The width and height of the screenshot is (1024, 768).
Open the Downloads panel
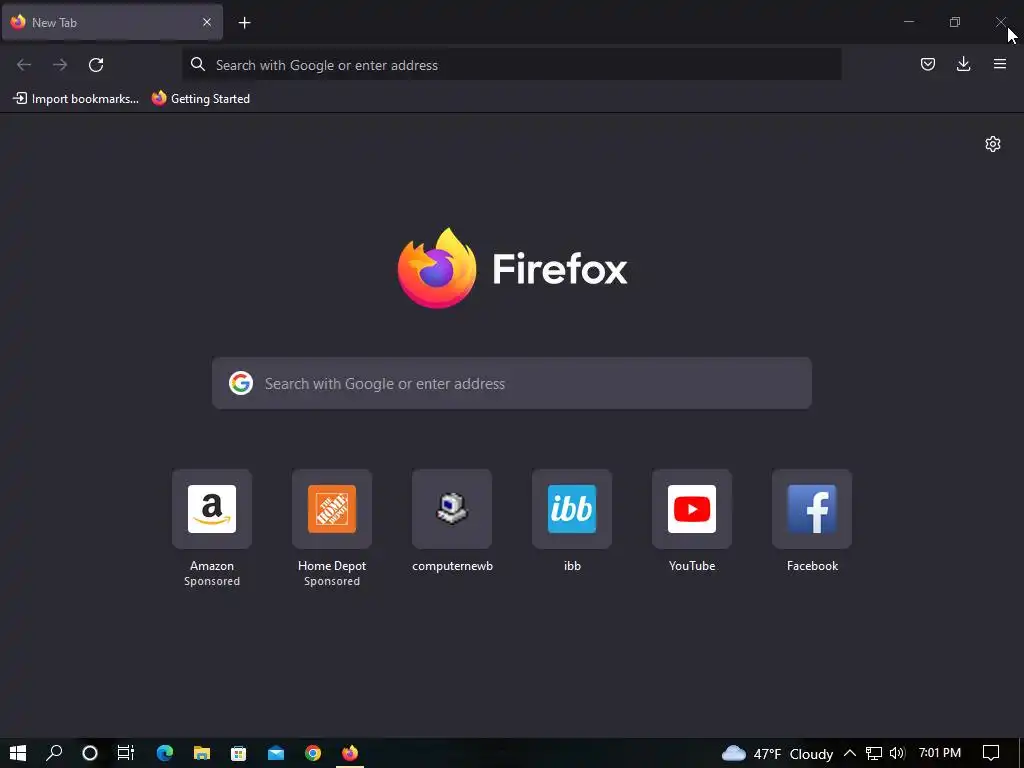[963, 64]
